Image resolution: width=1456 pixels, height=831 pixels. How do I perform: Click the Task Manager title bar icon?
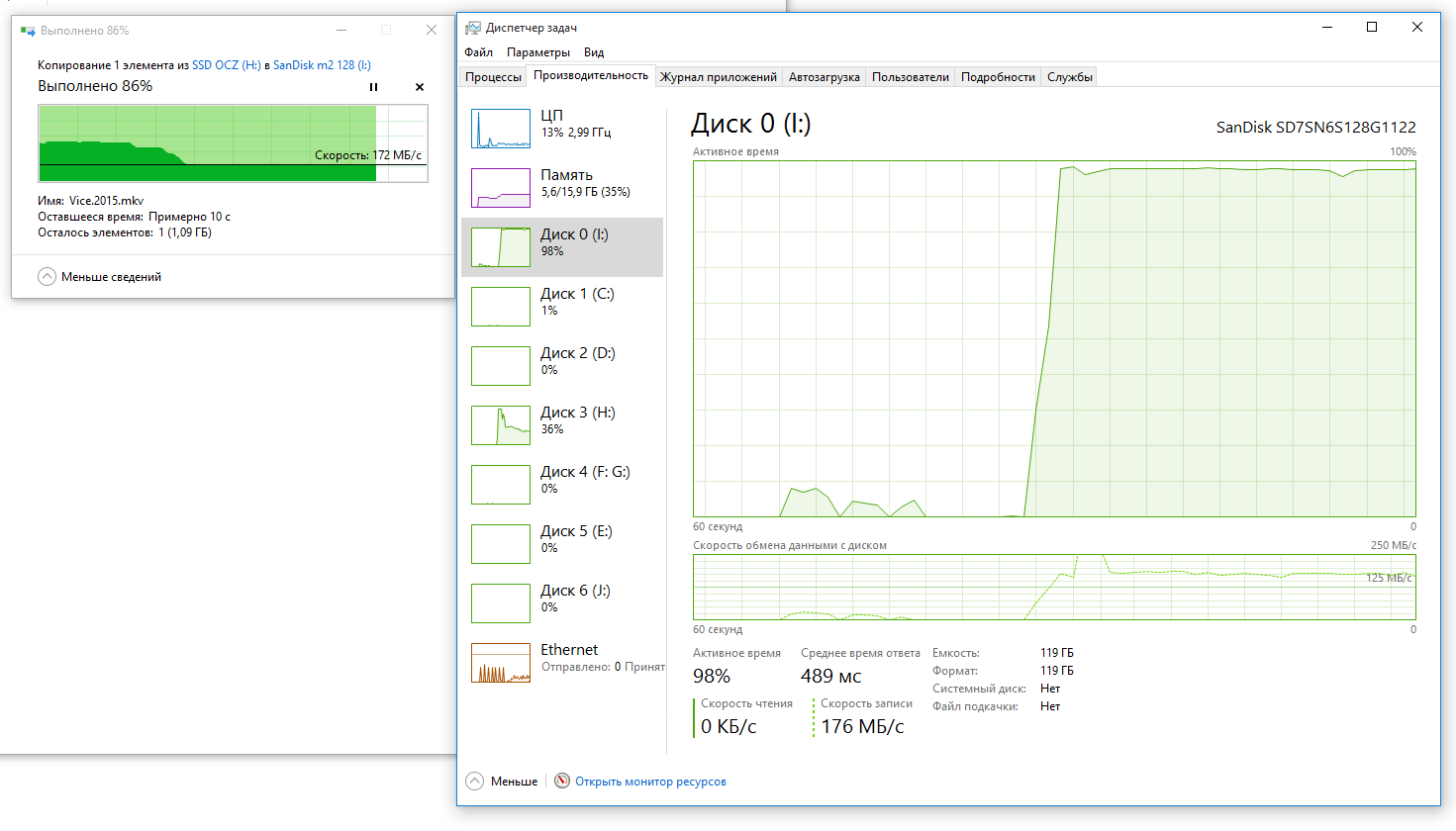pos(473,28)
